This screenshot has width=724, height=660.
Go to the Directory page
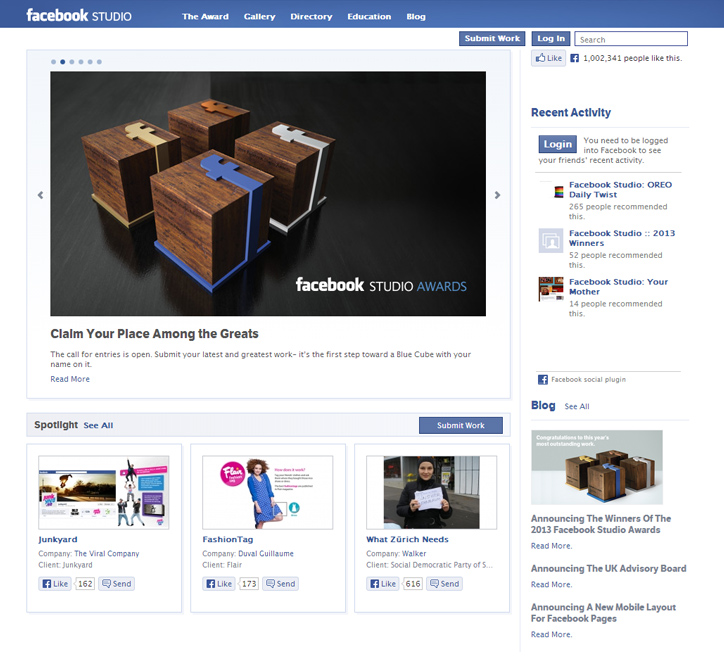(311, 17)
